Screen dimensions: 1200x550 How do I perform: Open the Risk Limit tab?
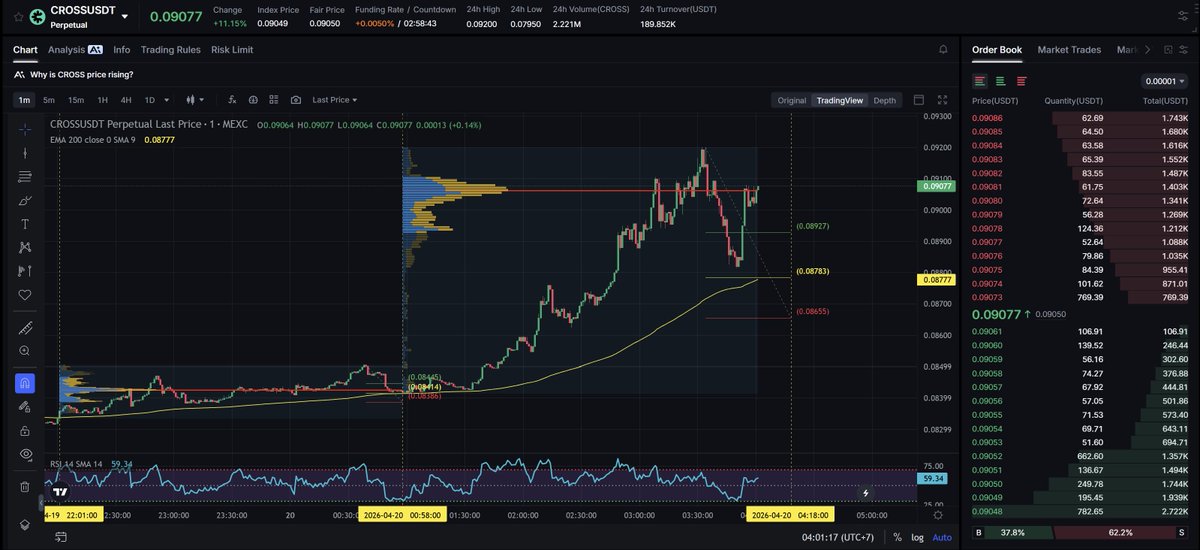[x=232, y=49]
